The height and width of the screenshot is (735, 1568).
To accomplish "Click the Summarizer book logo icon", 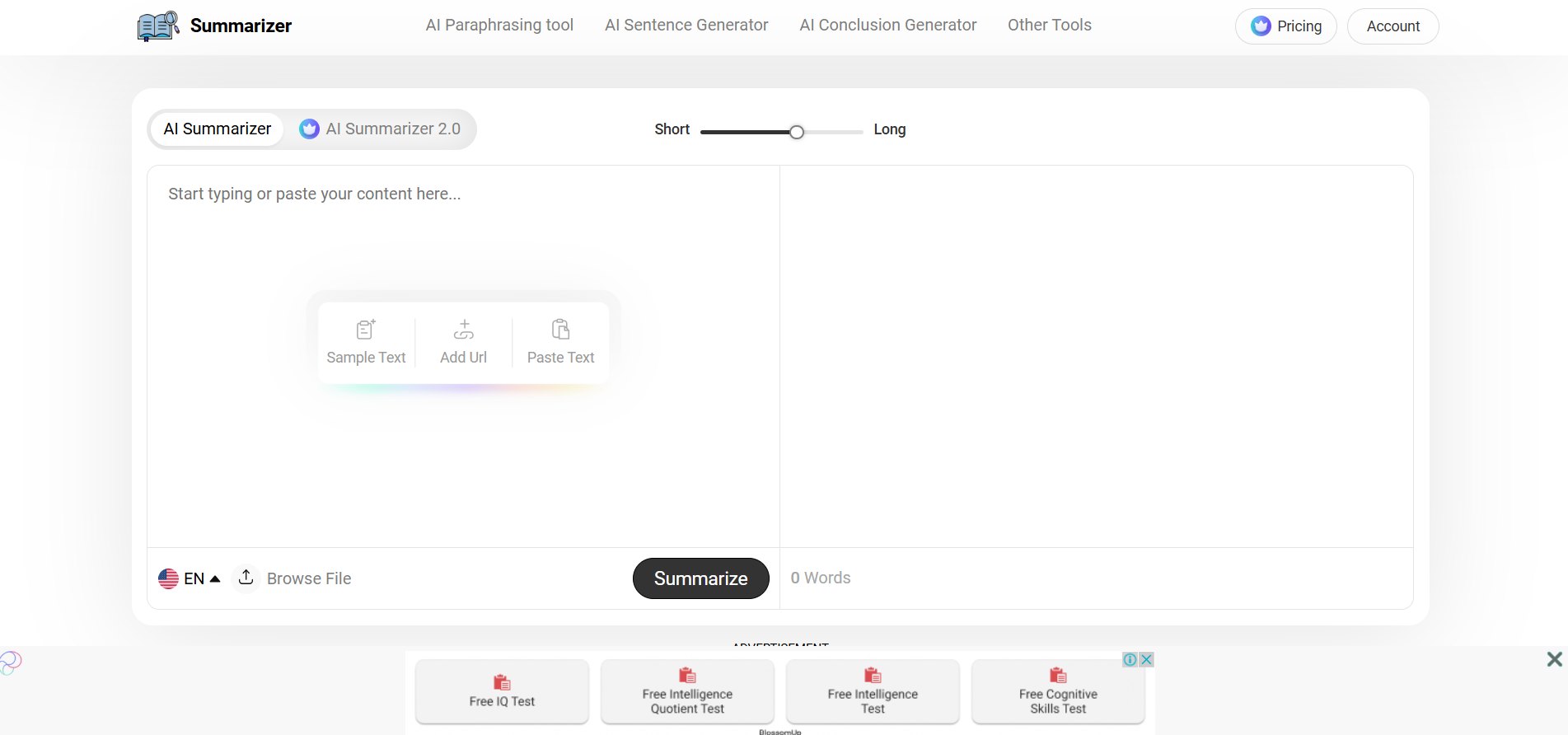I will tap(158, 26).
